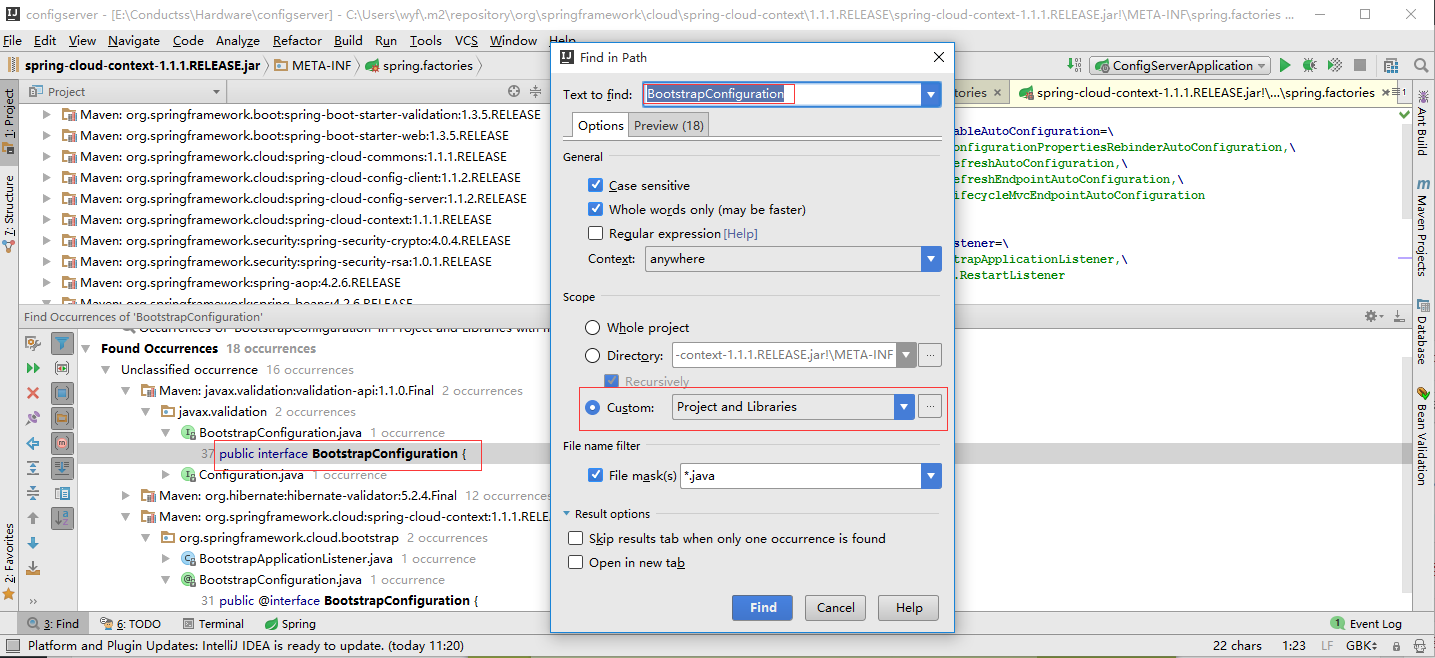Click the Find button in dialog
The image size is (1435, 658).
pyautogui.click(x=763, y=607)
